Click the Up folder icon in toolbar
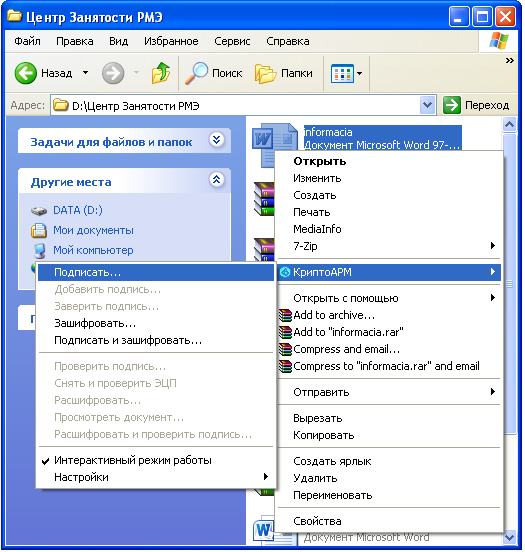 161,73
